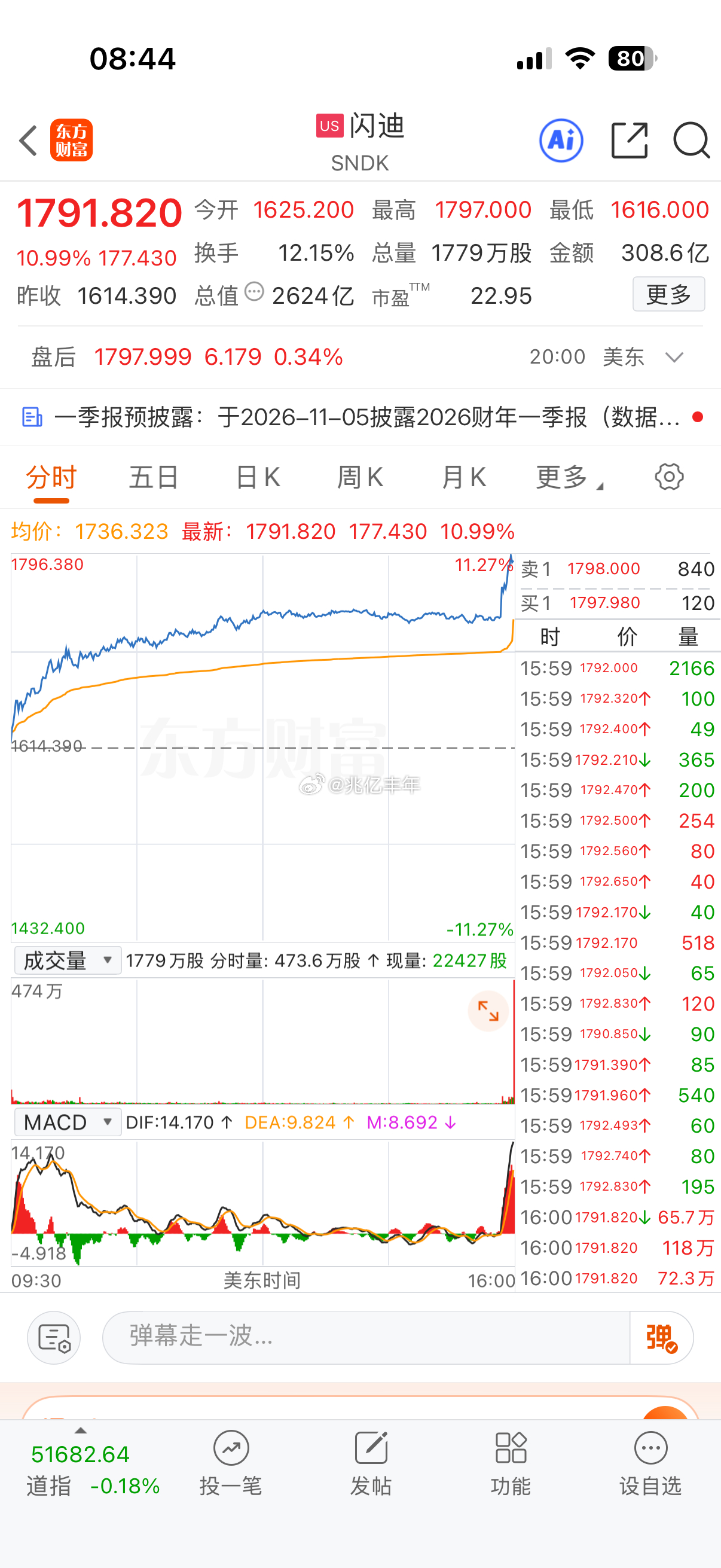
Task: Tap the 最低 1616.000 value
Action: point(629,210)
